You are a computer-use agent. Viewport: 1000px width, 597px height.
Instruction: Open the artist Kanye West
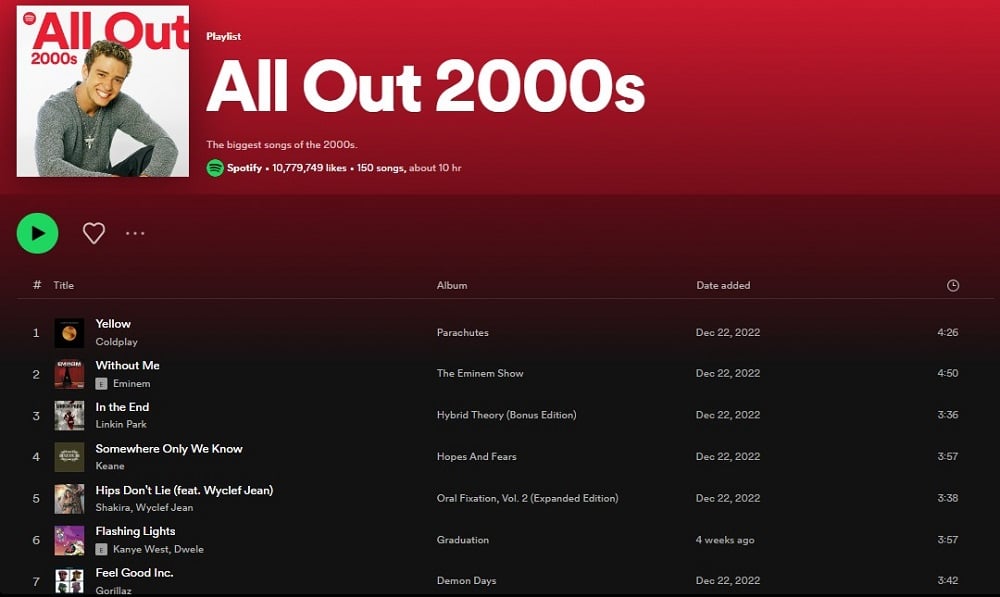141,549
